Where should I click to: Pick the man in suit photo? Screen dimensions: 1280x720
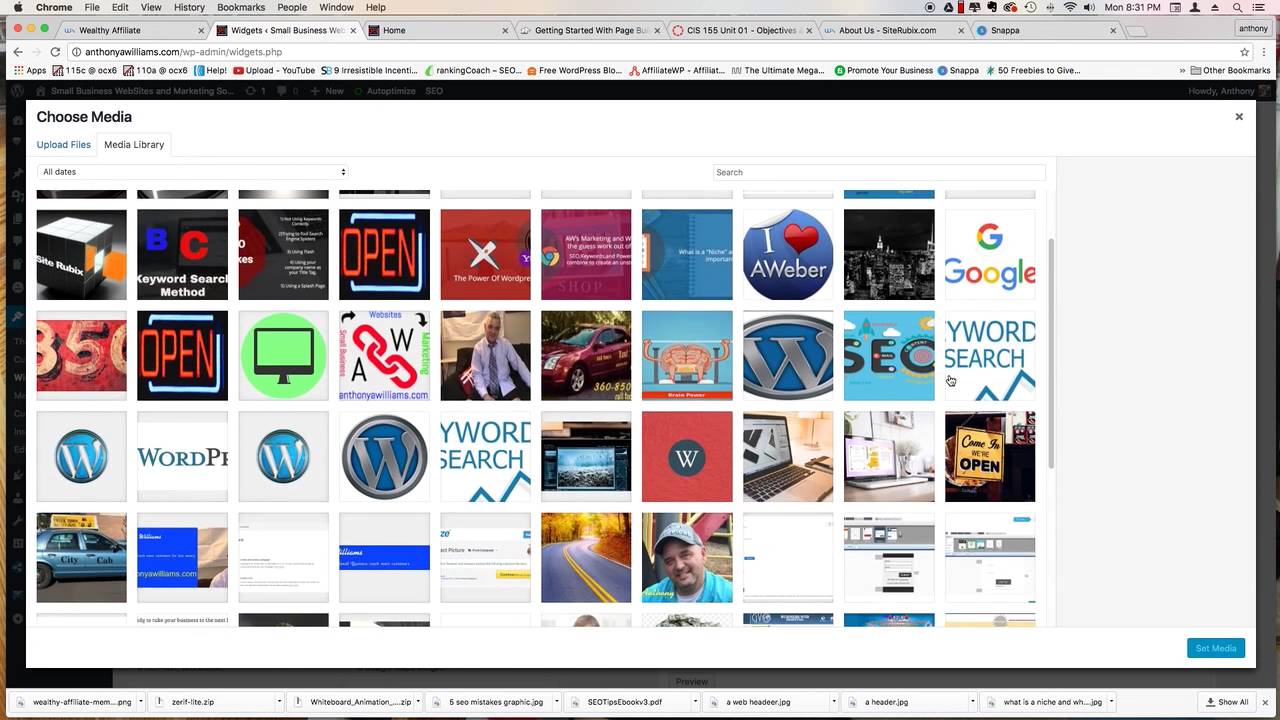tap(485, 355)
